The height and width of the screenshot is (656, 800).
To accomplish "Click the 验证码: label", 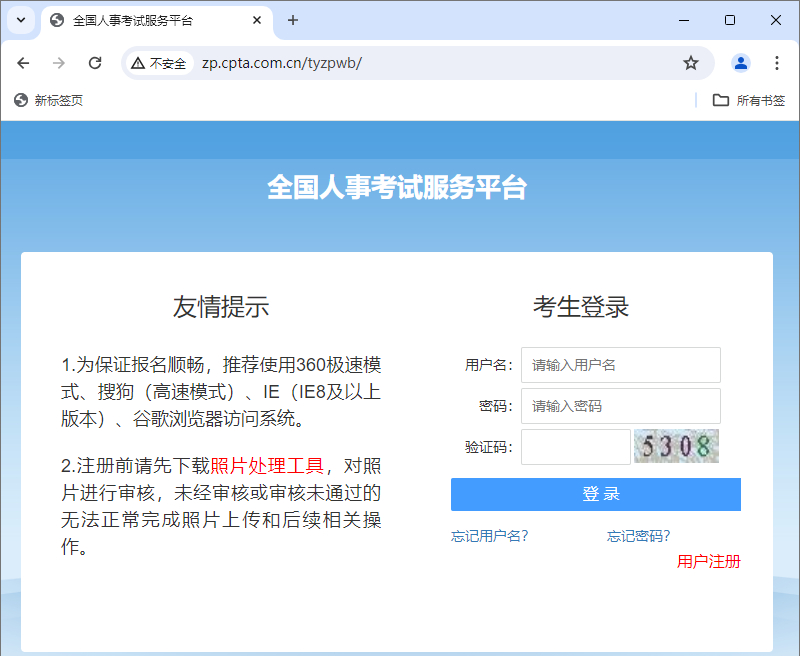I will (488, 447).
